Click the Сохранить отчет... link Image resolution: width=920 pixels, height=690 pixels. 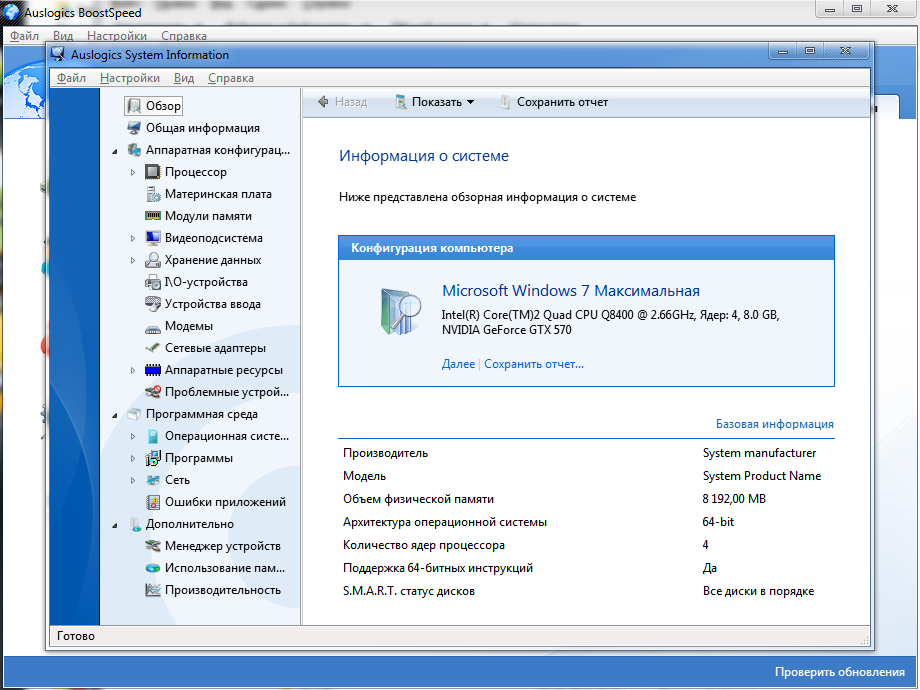click(534, 364)
